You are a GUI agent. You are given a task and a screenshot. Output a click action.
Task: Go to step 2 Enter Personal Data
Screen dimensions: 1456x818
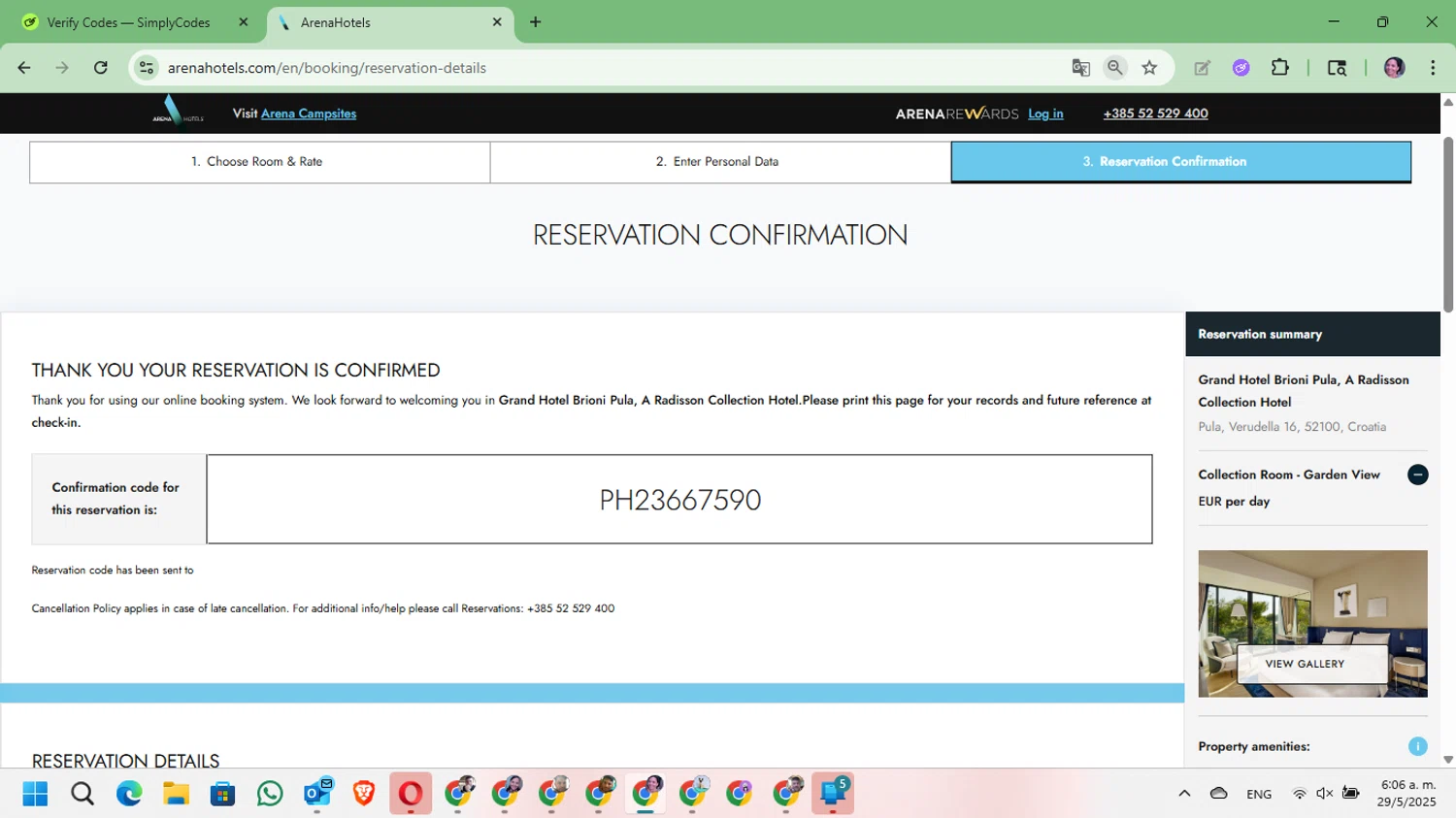(x=720, y=162)
